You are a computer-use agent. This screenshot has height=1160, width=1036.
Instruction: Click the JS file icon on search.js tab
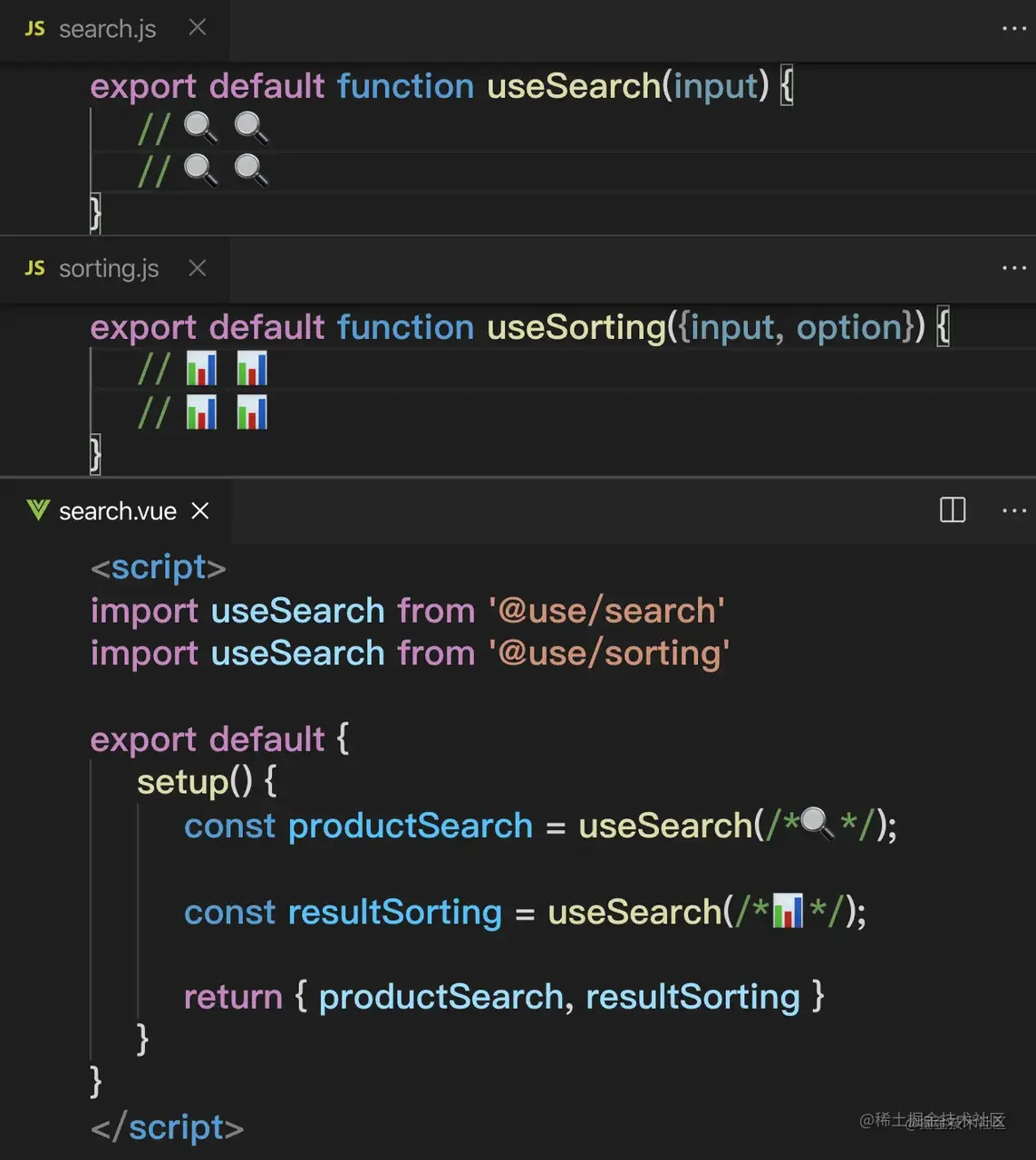pyautogui.click(x=35, y=29)
